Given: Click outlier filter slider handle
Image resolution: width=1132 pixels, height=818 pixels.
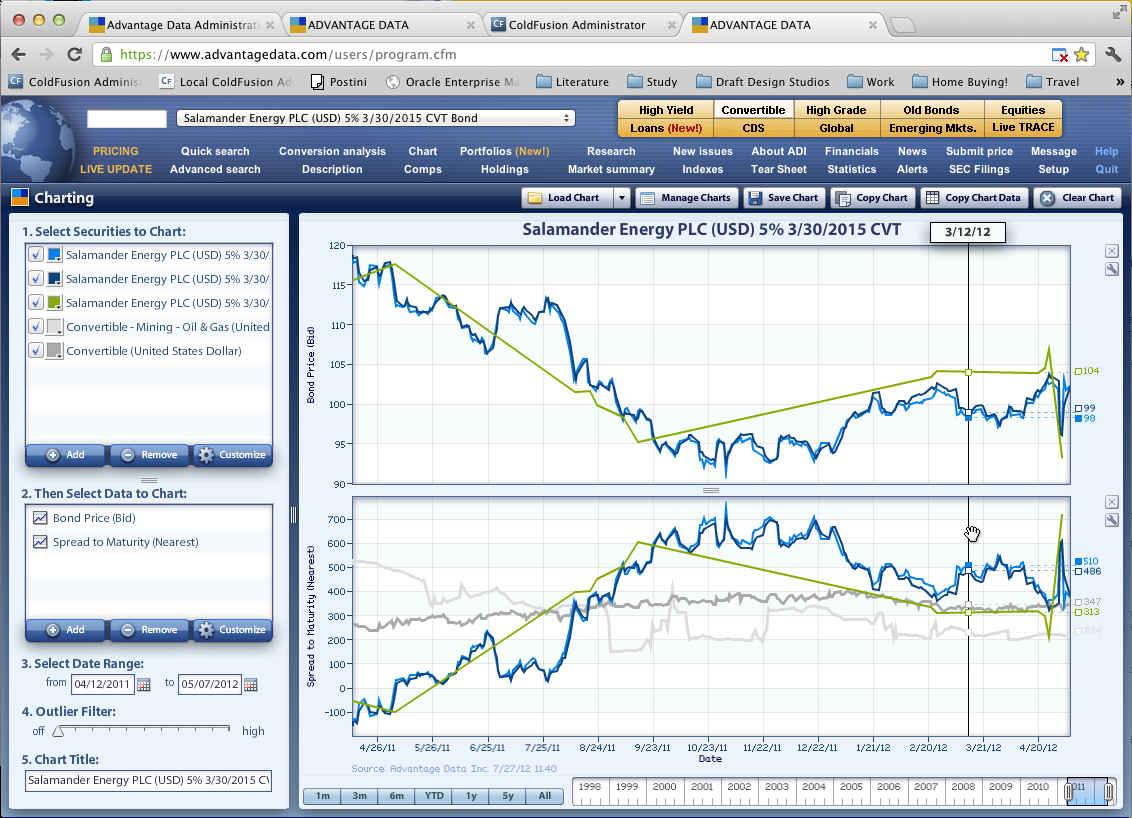Looking at the screenshot, I should 58,731.
